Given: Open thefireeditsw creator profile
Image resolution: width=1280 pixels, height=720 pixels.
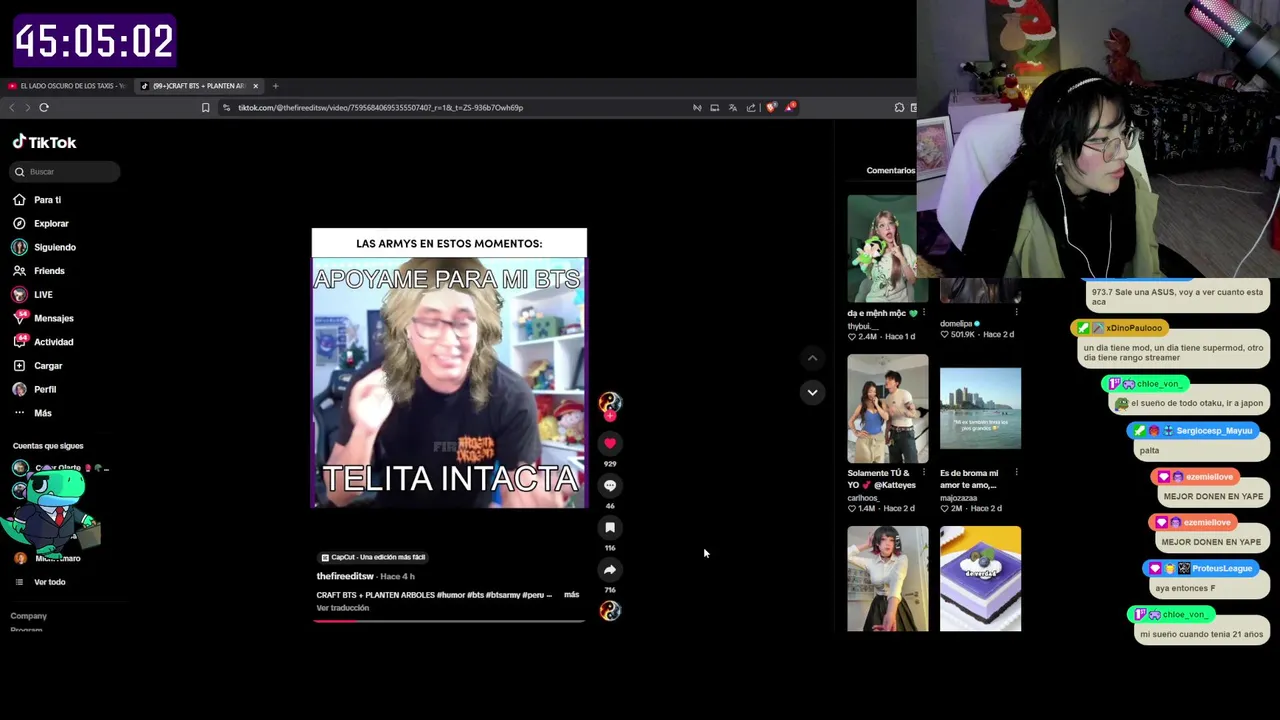Looking at the screenshot, I should point(345,576).
